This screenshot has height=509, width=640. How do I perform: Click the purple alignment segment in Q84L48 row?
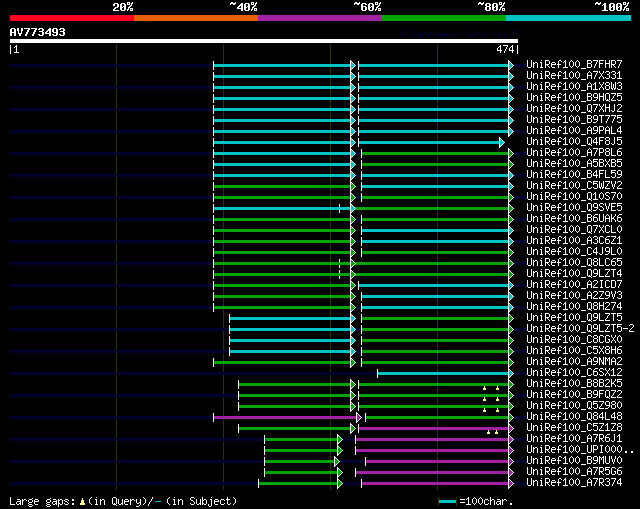point(287,418)
